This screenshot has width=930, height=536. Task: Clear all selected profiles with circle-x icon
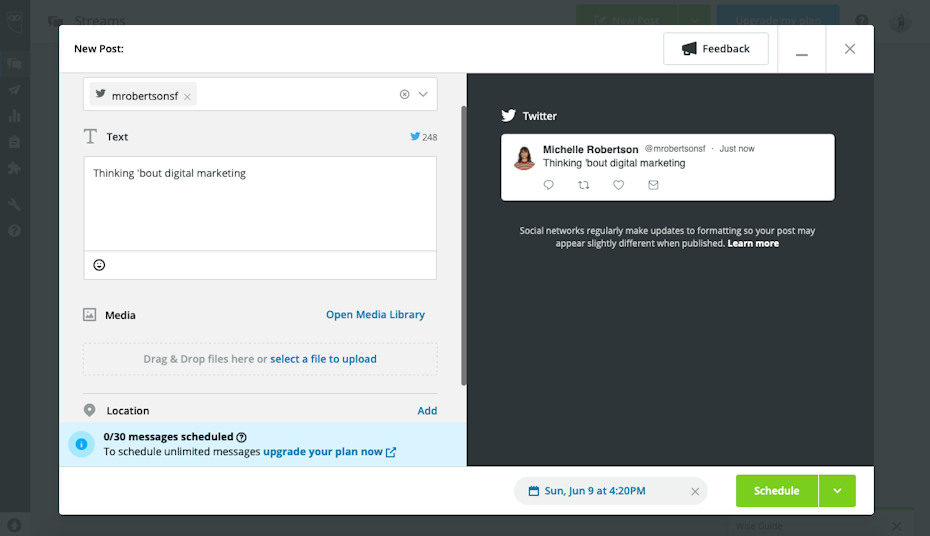point(404,95)
